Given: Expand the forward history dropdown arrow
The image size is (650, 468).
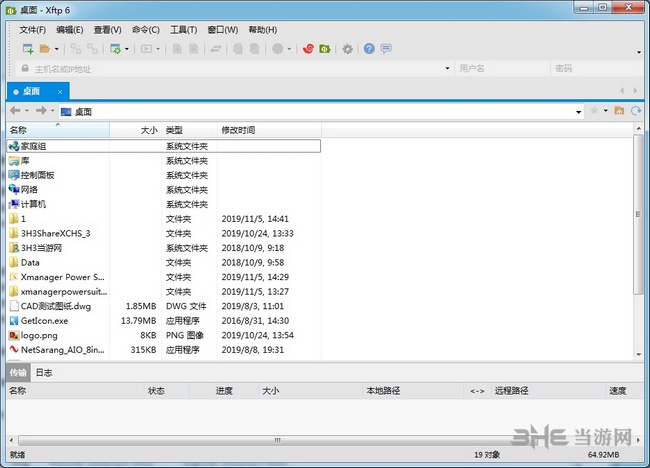Looking at the screenshot, I should point(52,111).
